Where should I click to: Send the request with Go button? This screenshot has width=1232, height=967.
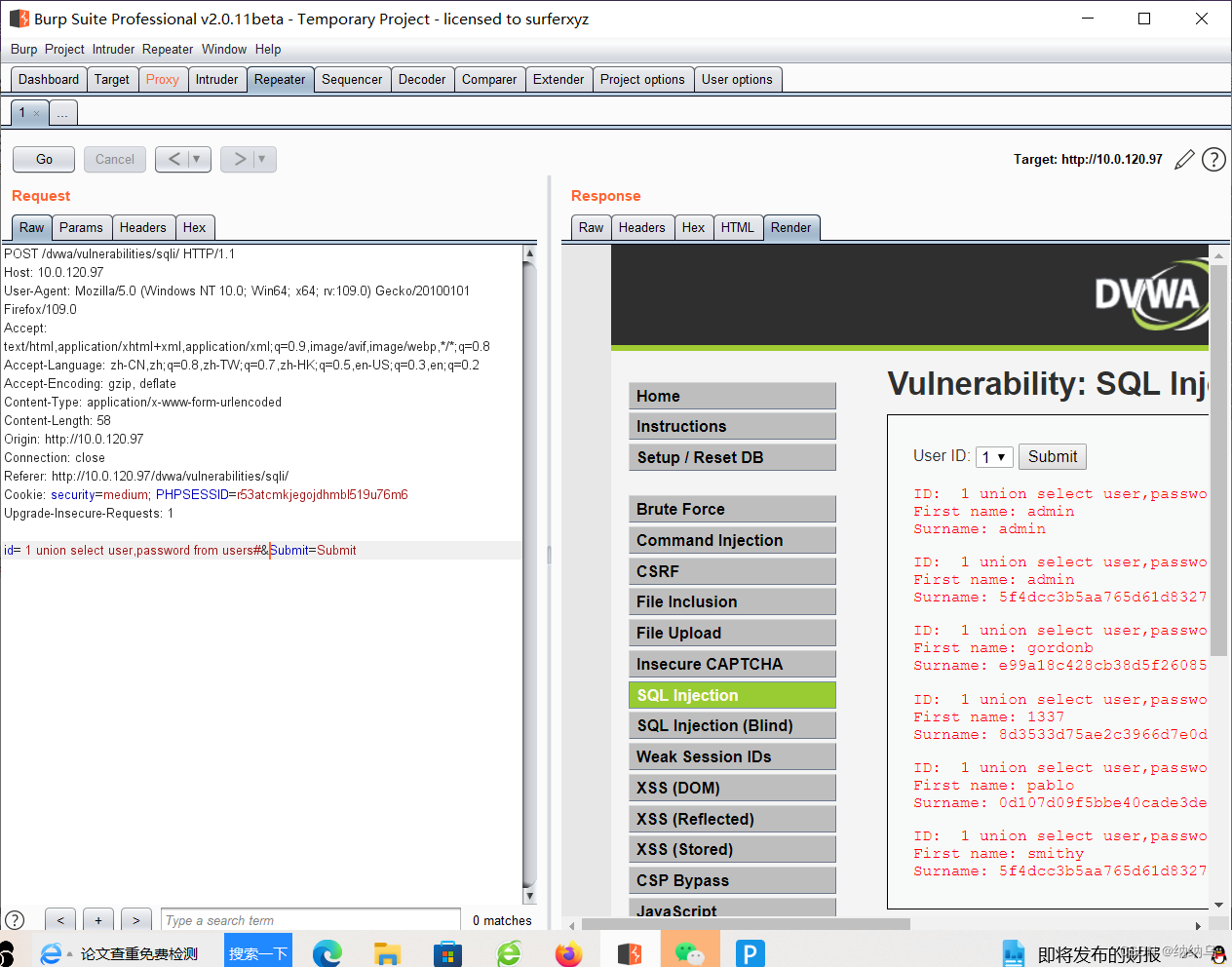(x=44, y=159)
